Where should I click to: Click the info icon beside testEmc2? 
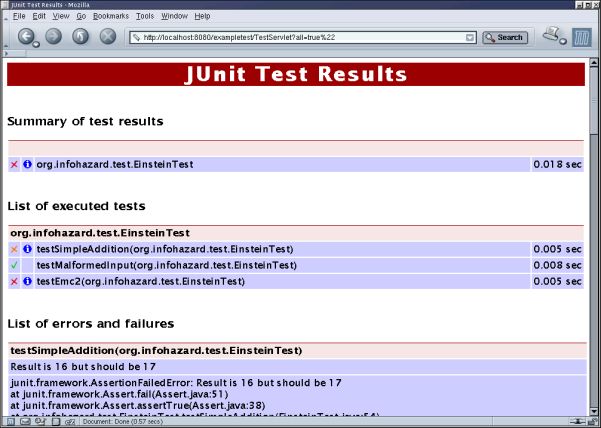[x=27, y=281]
